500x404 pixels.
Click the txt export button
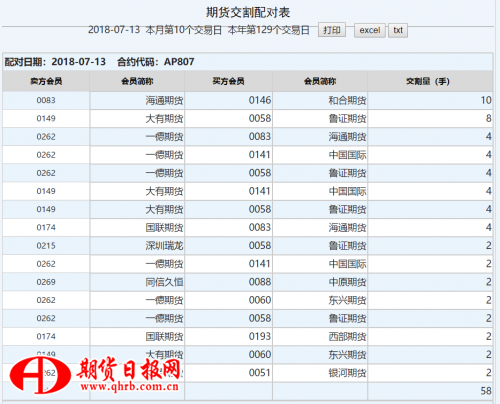coord(398,30)
